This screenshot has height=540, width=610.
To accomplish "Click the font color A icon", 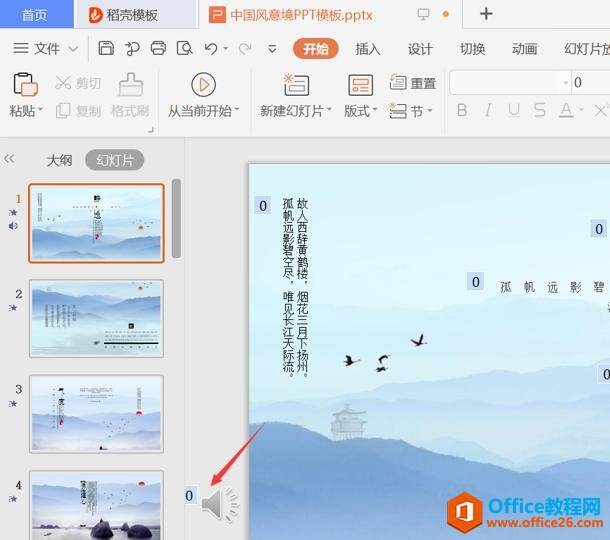I will [566, 110].
